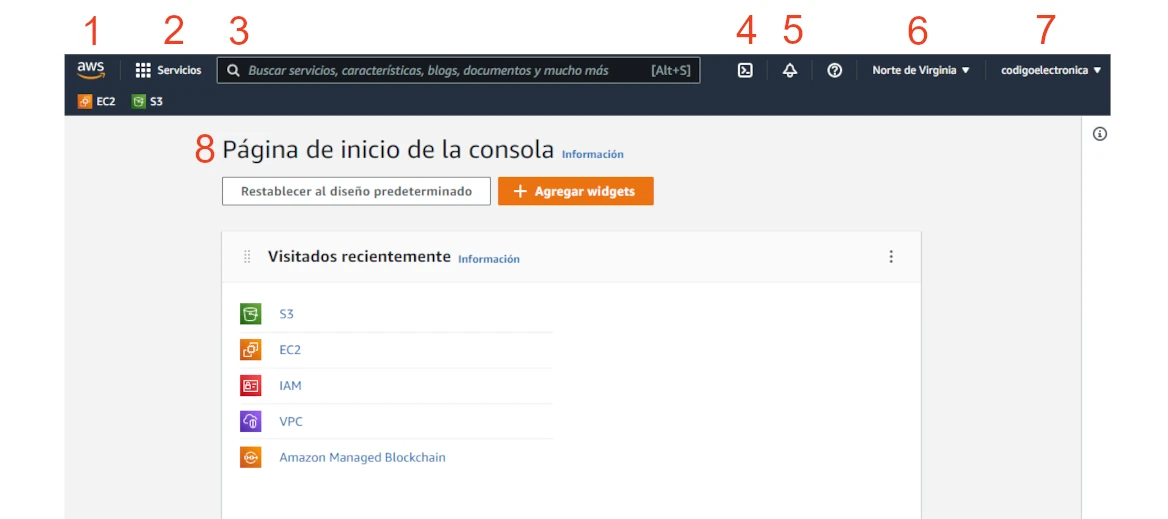The width and height of the screenshot is (1168, 519).
Task: Click Información link beside page title
Action: 593,155
